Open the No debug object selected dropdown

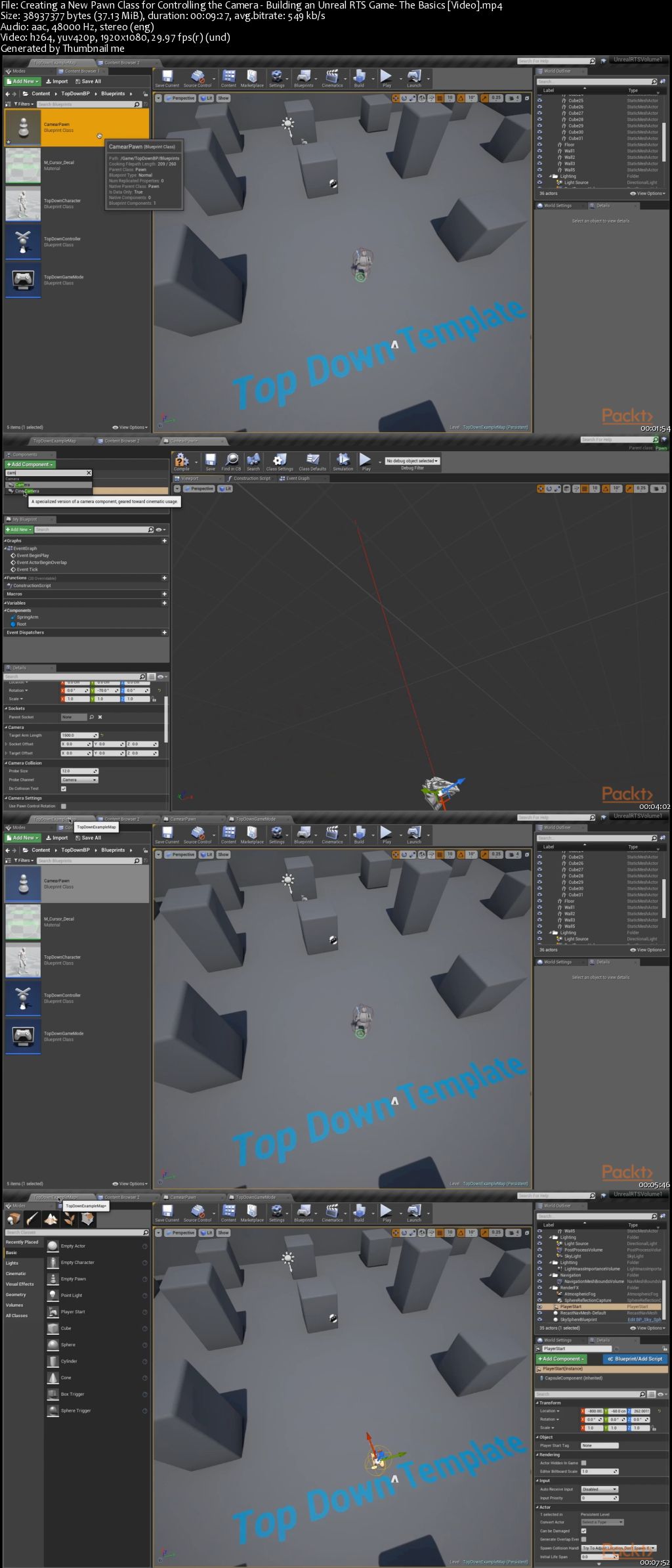(x=412, y=461)
